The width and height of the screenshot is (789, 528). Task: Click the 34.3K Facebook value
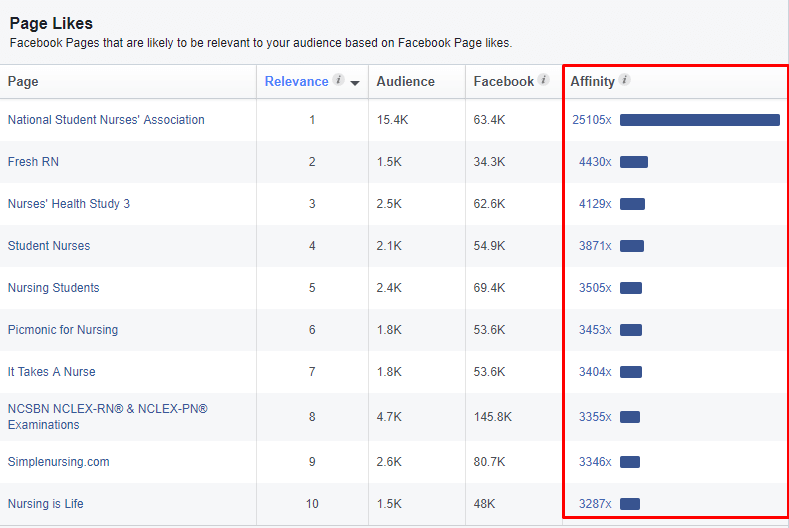(489, 162)
